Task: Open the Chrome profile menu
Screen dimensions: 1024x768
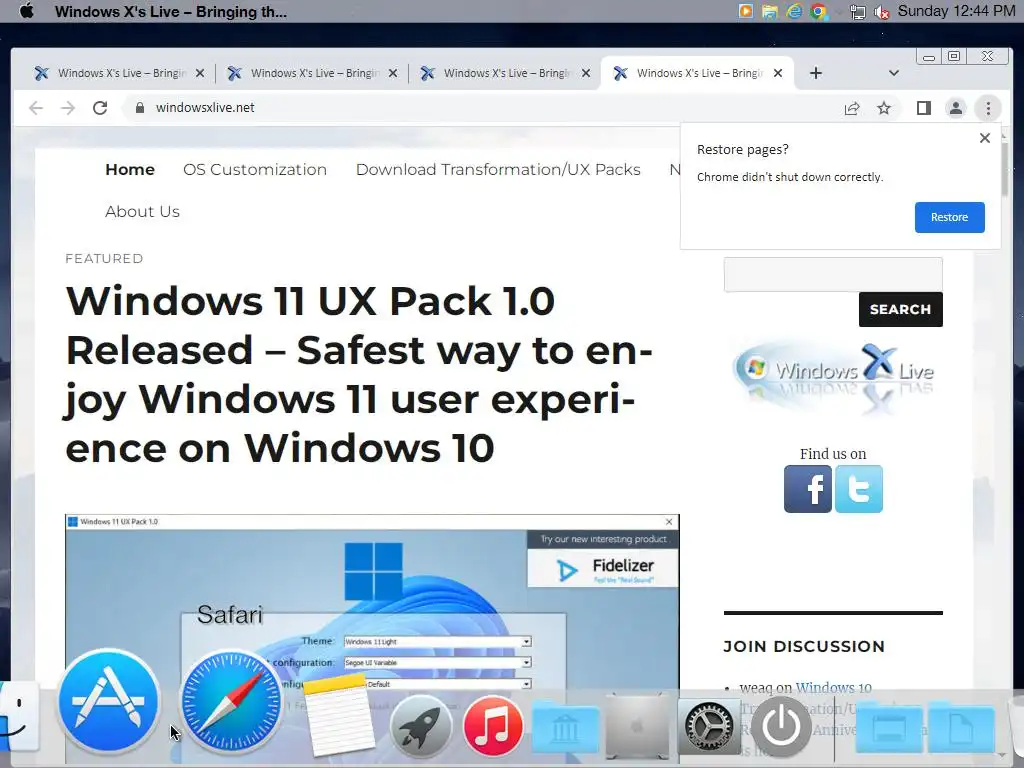Action: coord(955,108)
